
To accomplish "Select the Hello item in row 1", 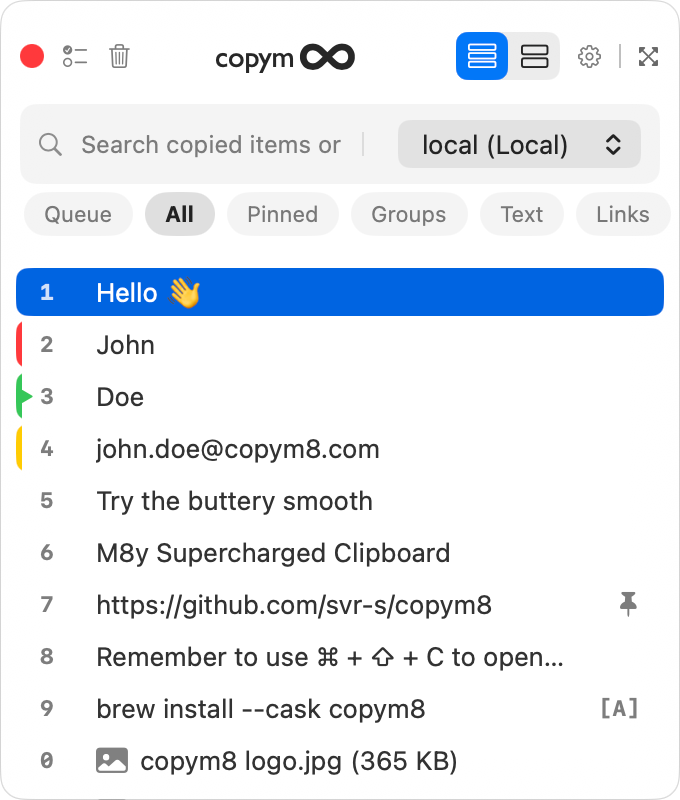I will tap(340, 292).
